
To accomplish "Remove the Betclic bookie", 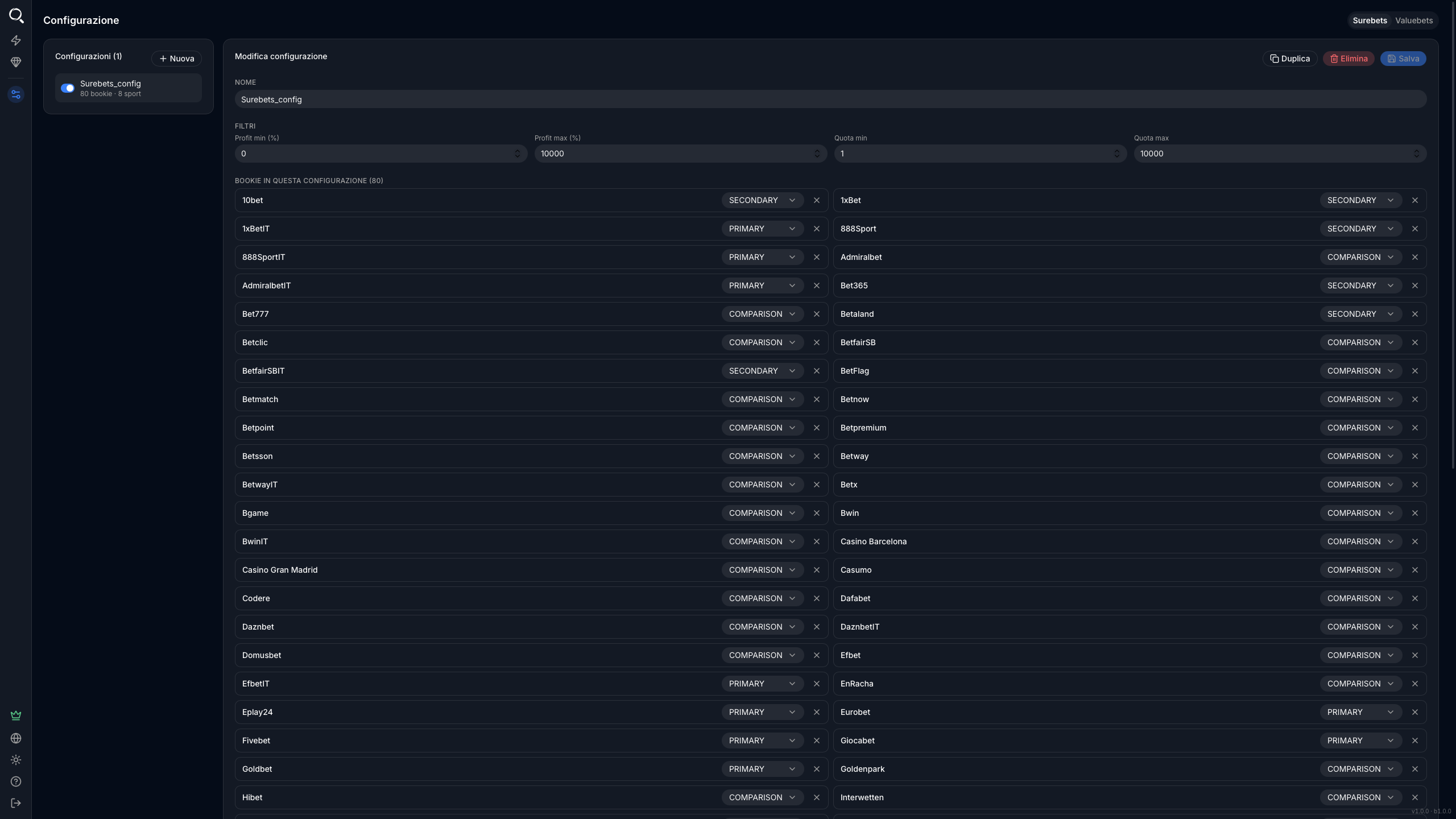I will 817,342.
